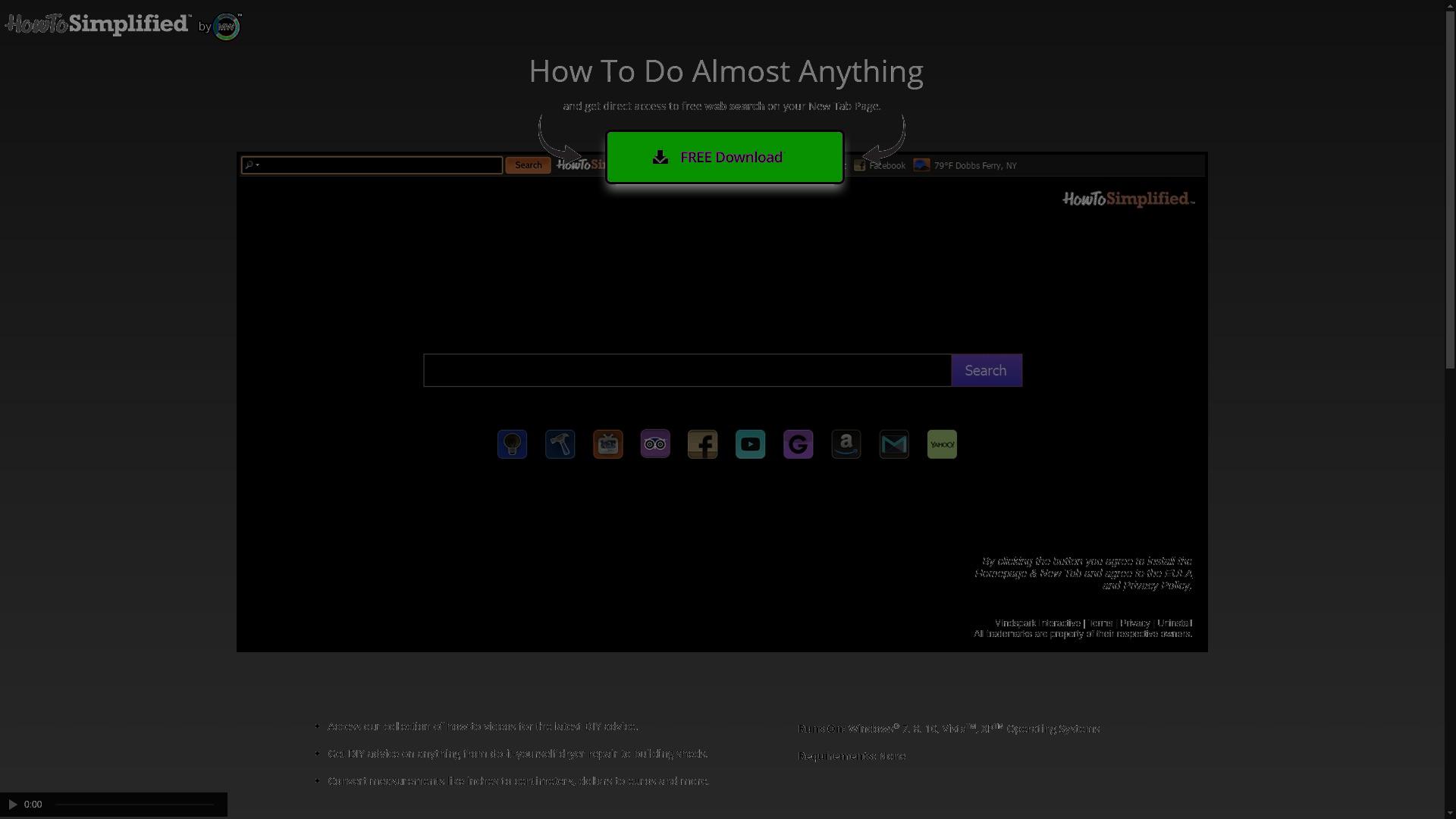Open the Uninstall footer link
This screenshot has width=1456, height=819.
coord(1175,623)
